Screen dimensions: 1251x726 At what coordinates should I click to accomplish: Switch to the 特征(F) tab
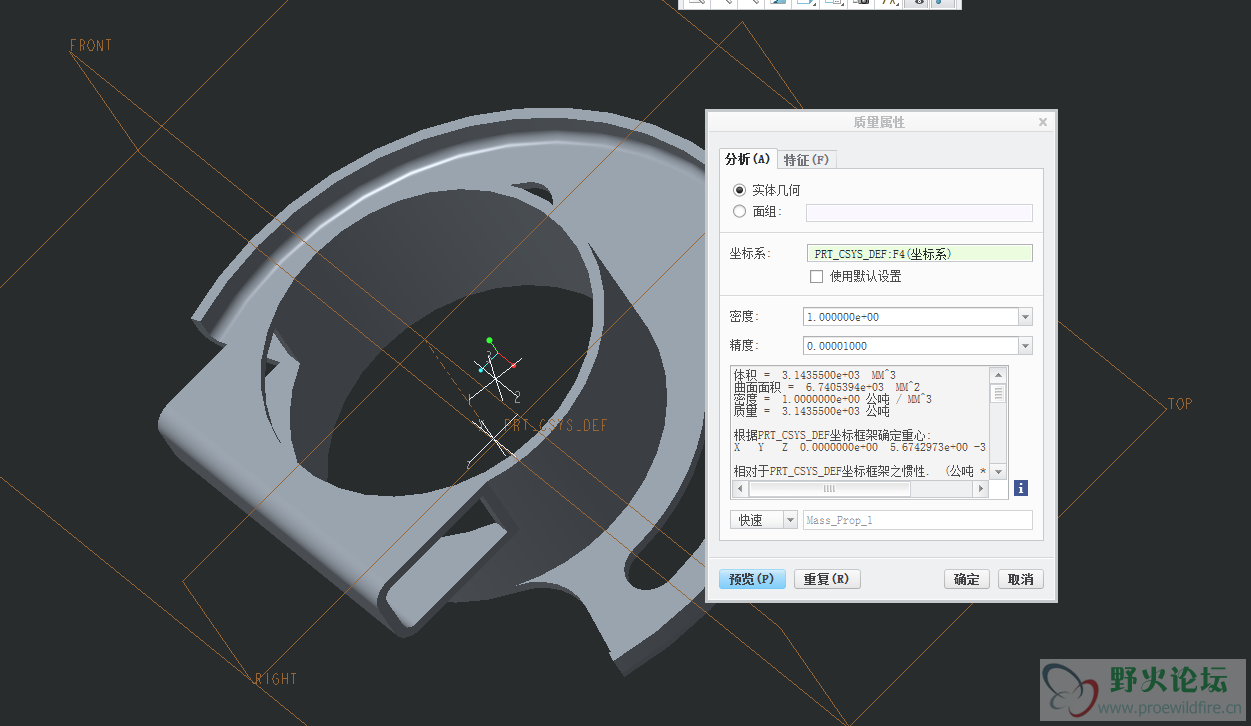(806, 160)
